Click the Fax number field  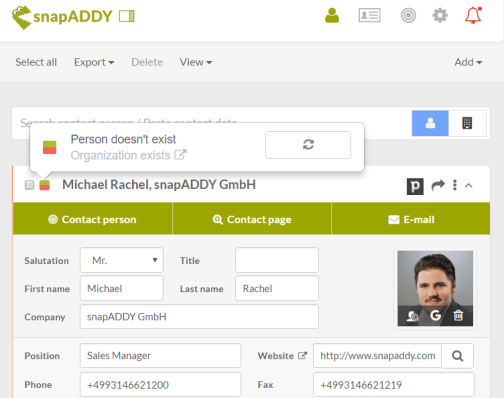tap(394, 385)
